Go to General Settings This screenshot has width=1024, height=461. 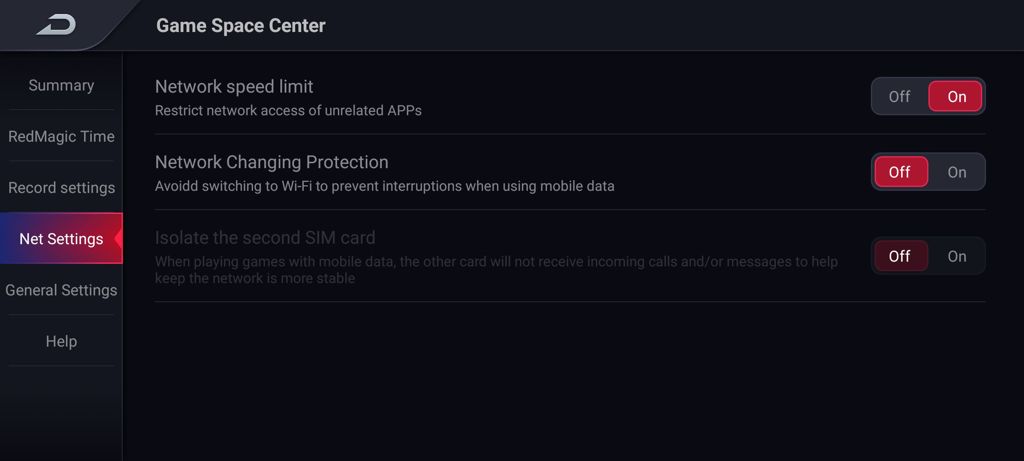[x=61, y=290]
